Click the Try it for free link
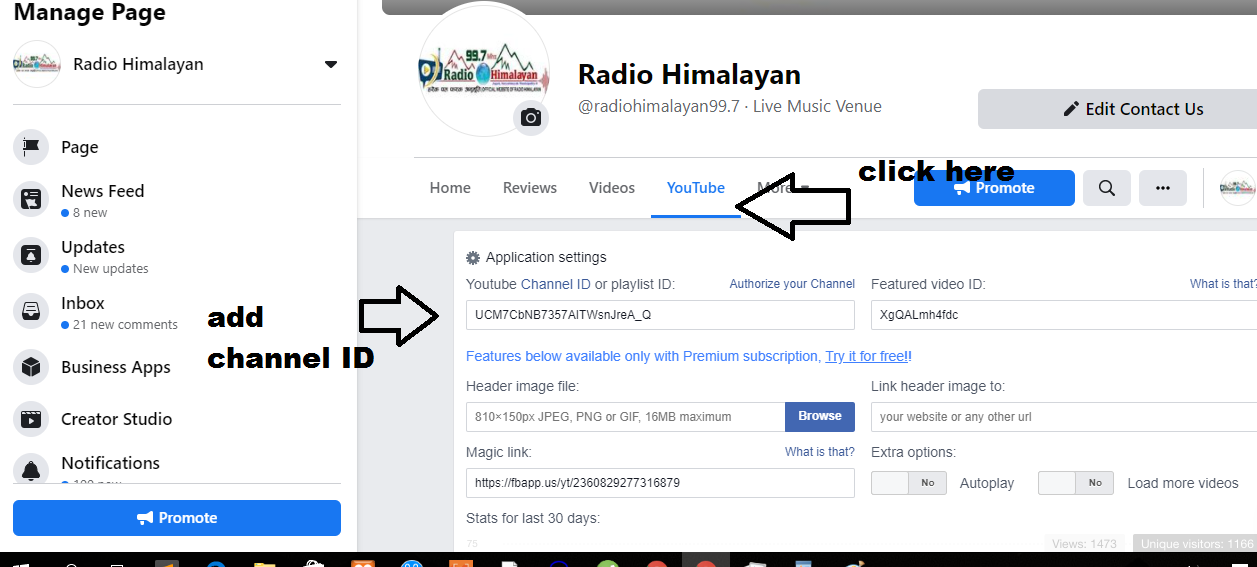This screenshot has height=567, width=1257. [x=866, y=356]
